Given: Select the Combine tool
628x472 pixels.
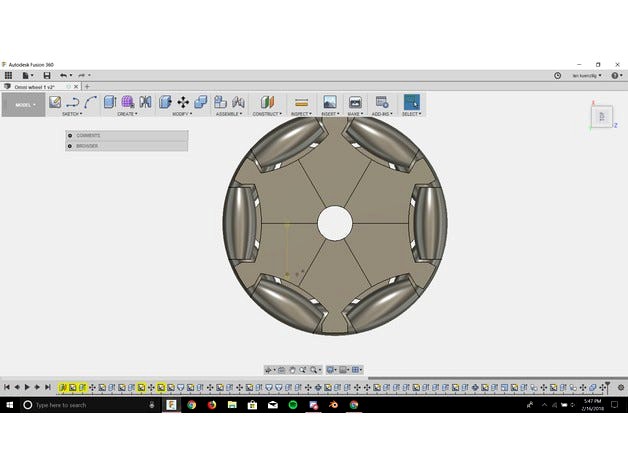Looking at the screenshot, I should pyautogui.click(x=201, y=102).
